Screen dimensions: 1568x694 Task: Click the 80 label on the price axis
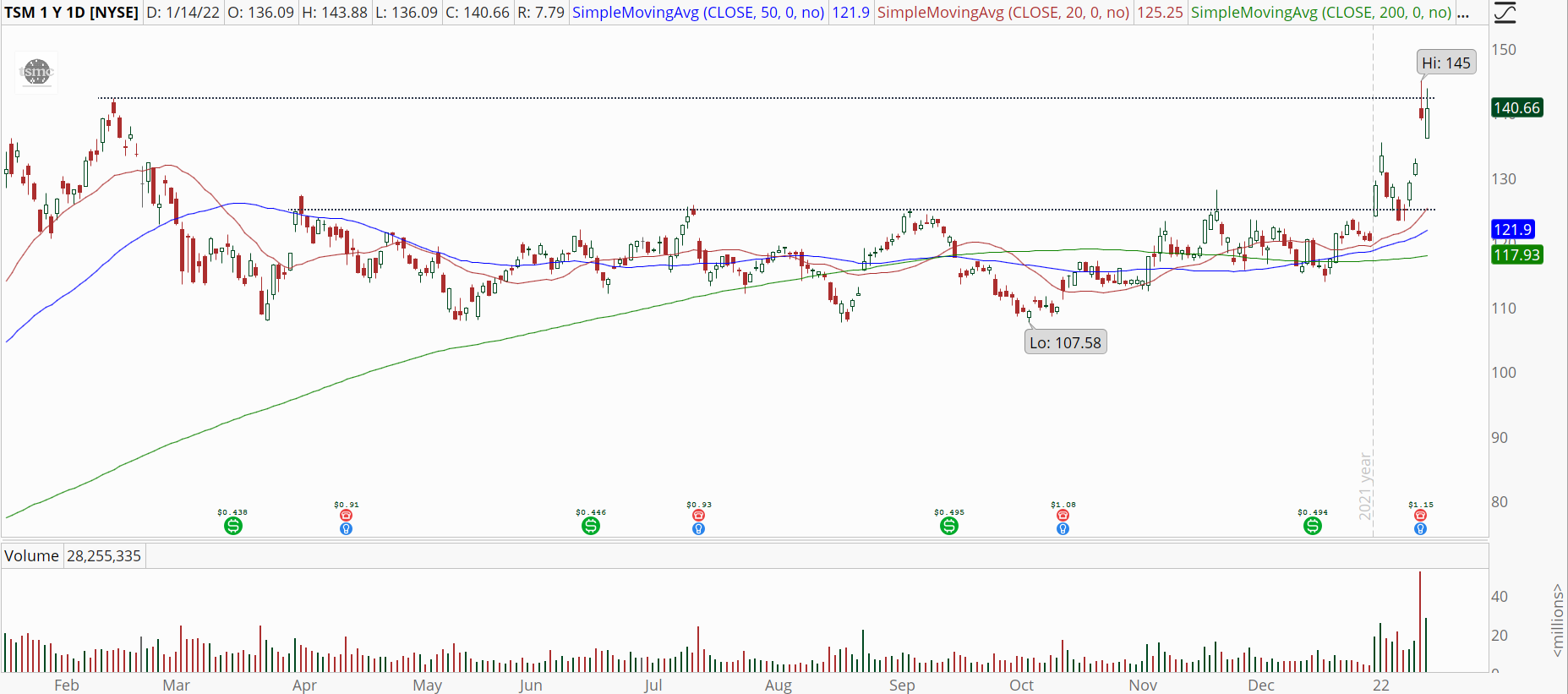pos(1500,501)
